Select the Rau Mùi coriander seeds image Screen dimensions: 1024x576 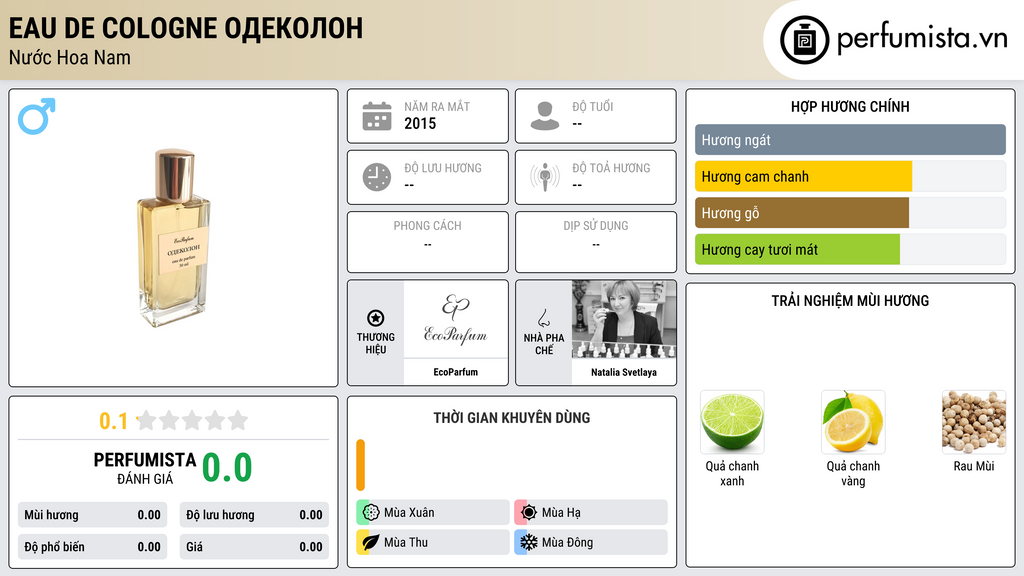(x=974, y=422)
